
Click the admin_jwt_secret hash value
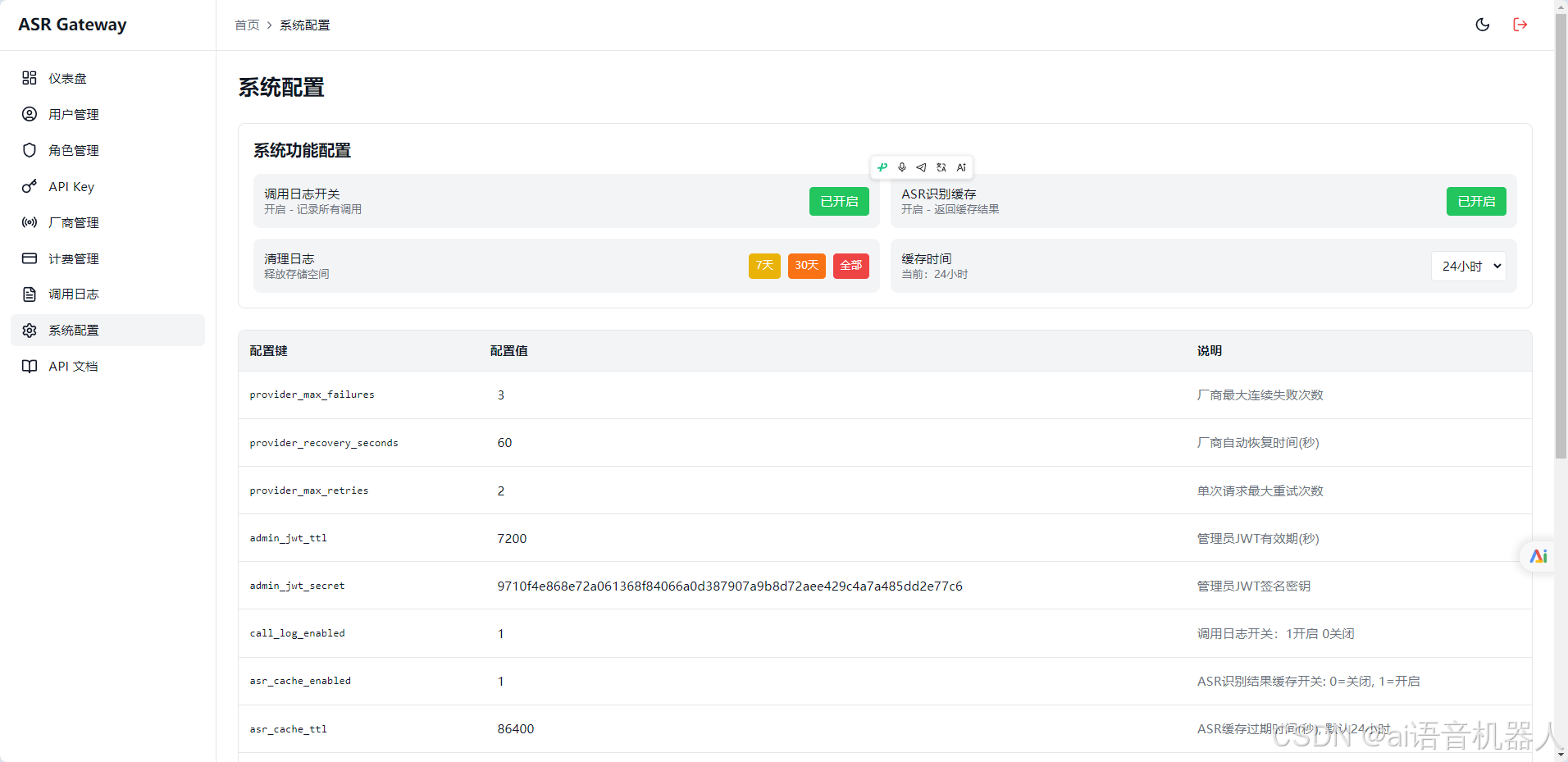tap(730, 586)
